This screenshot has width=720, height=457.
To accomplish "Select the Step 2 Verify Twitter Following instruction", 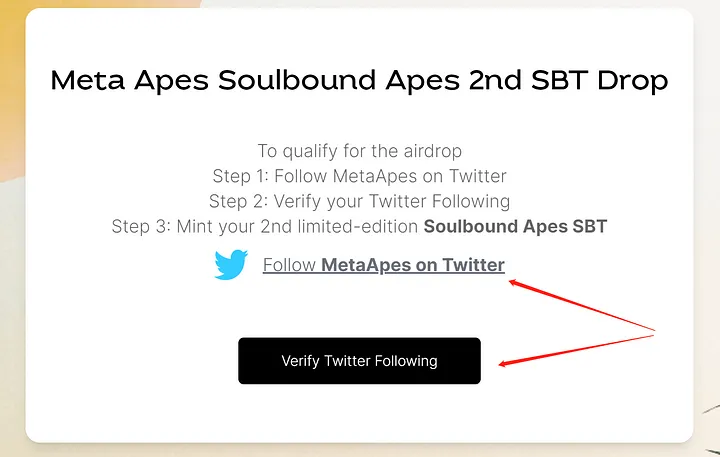I will [x=359, y=202].
